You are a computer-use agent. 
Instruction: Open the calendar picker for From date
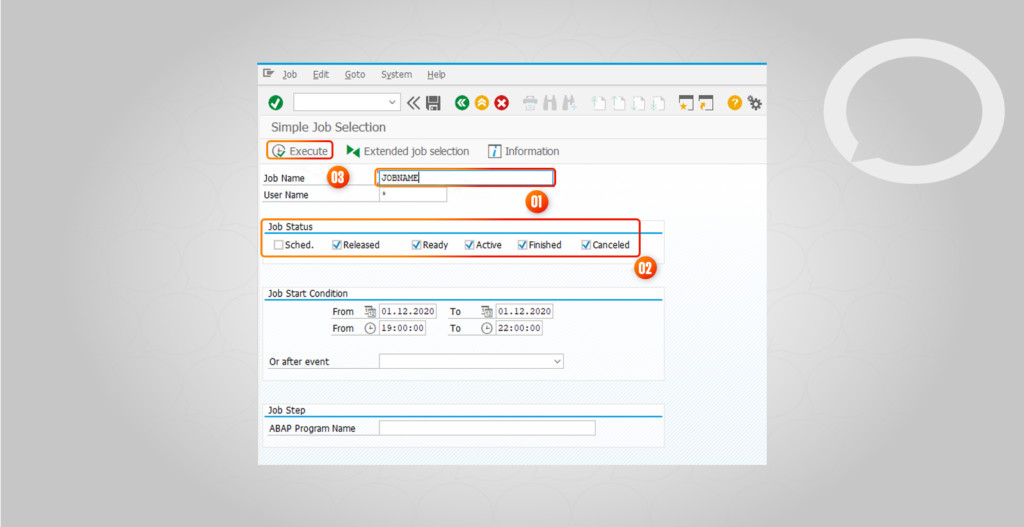click(370, 312)
